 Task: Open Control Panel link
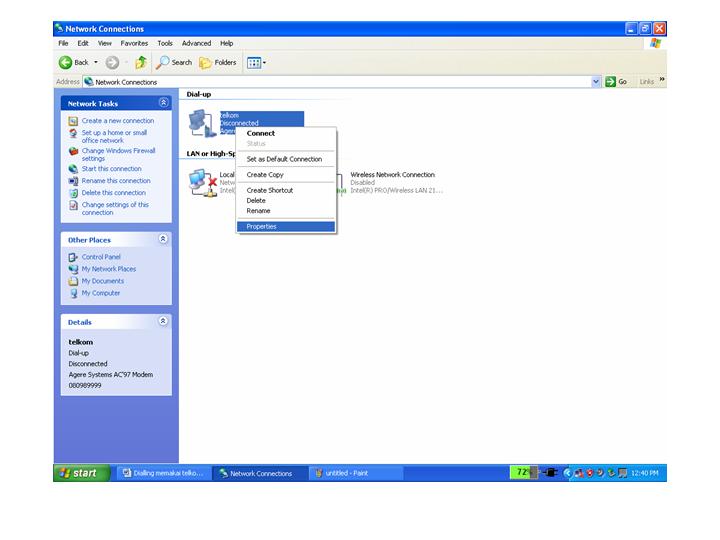click(101, 257)
